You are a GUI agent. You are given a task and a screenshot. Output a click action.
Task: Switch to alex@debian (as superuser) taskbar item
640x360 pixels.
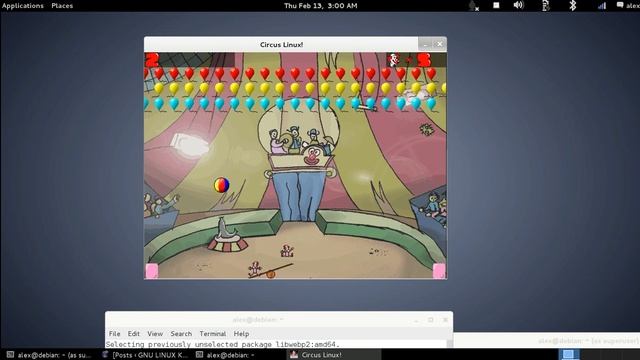coord(49,355)
